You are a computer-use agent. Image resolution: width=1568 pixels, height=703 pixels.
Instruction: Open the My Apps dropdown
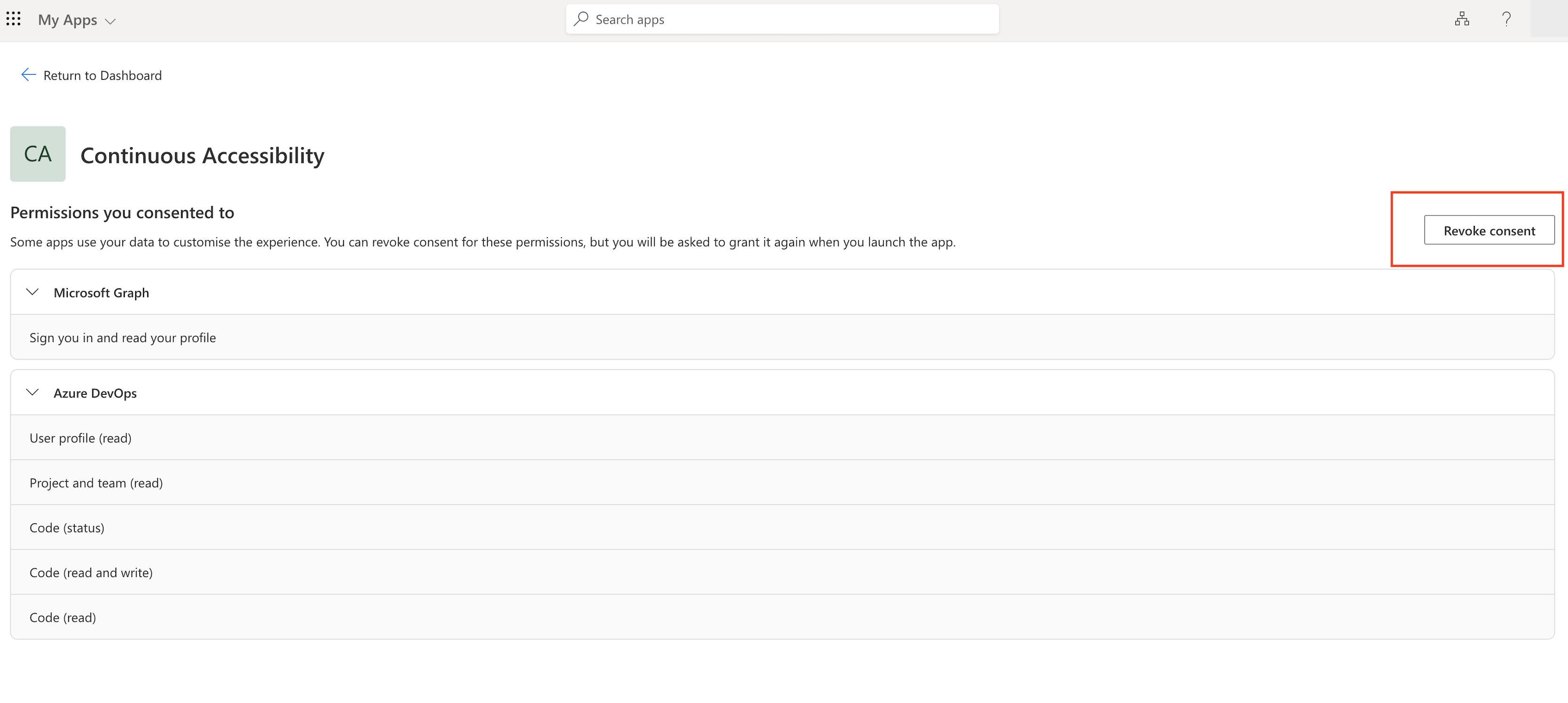[x=77, y=20]
